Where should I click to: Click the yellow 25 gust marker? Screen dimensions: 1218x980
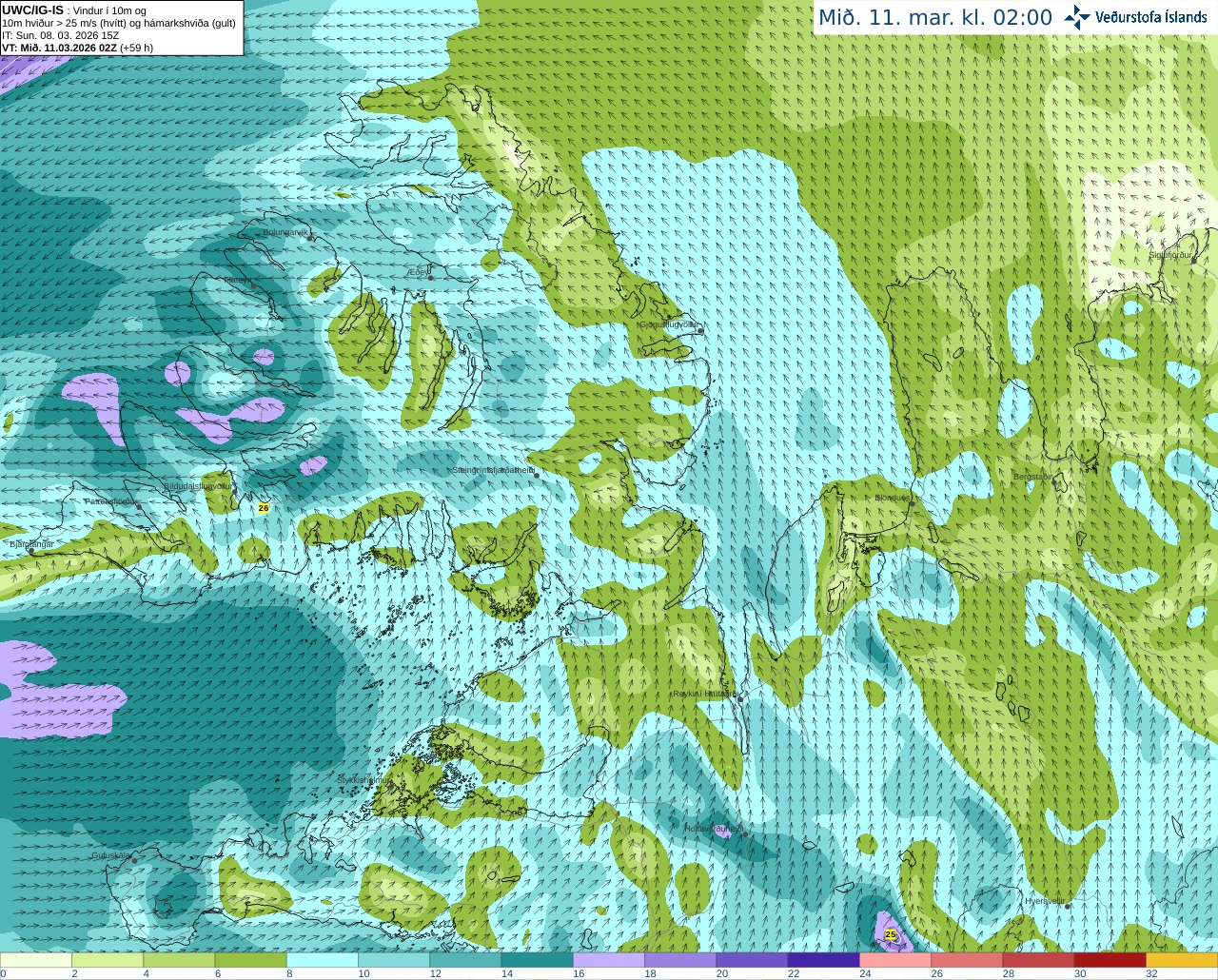tap(891, 934)
